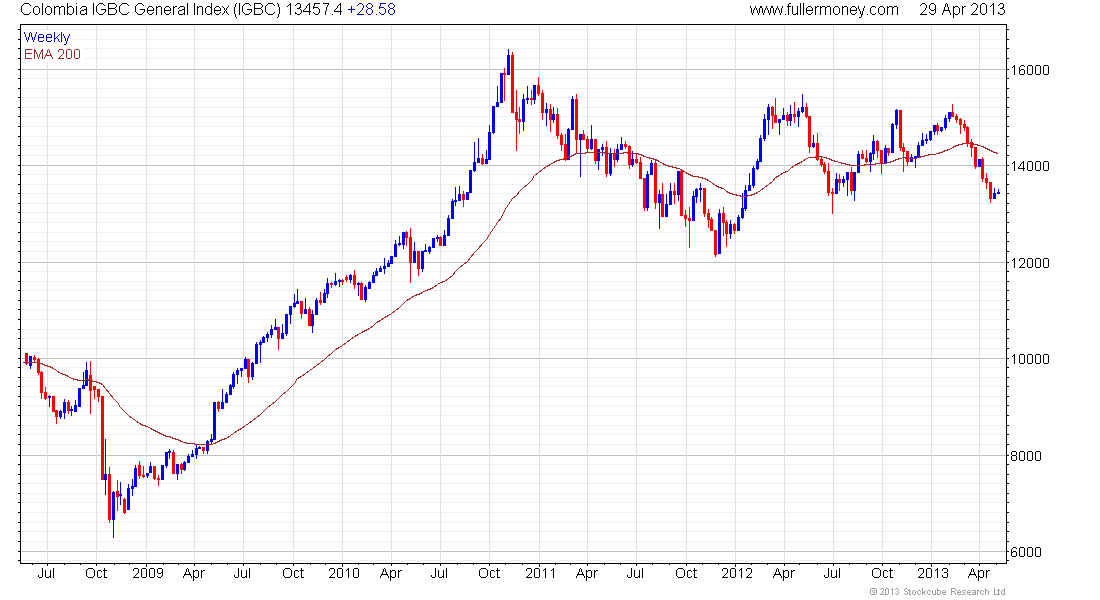Click the 16000 y-axis label
1100x600 pixels.
[x=1030, y=70]
